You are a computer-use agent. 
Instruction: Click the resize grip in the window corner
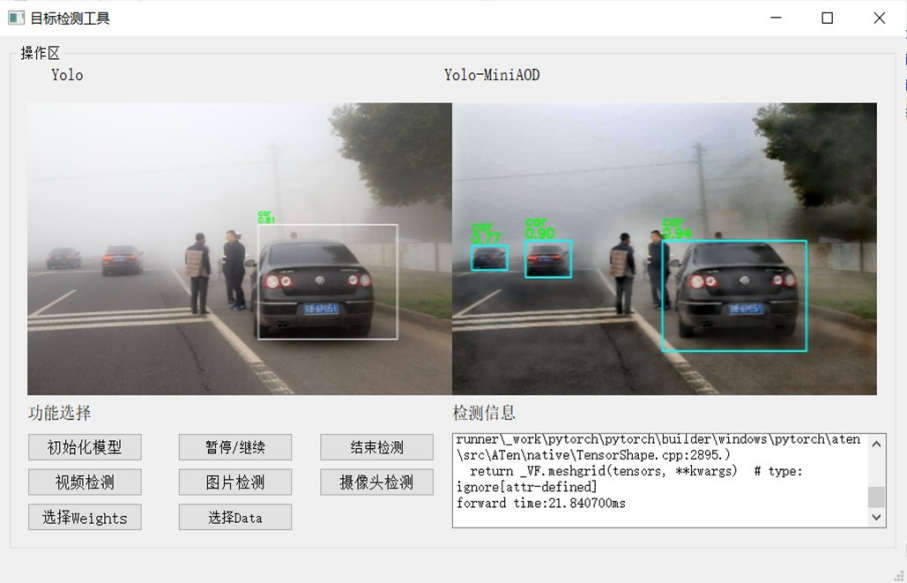tap(899, 575)
